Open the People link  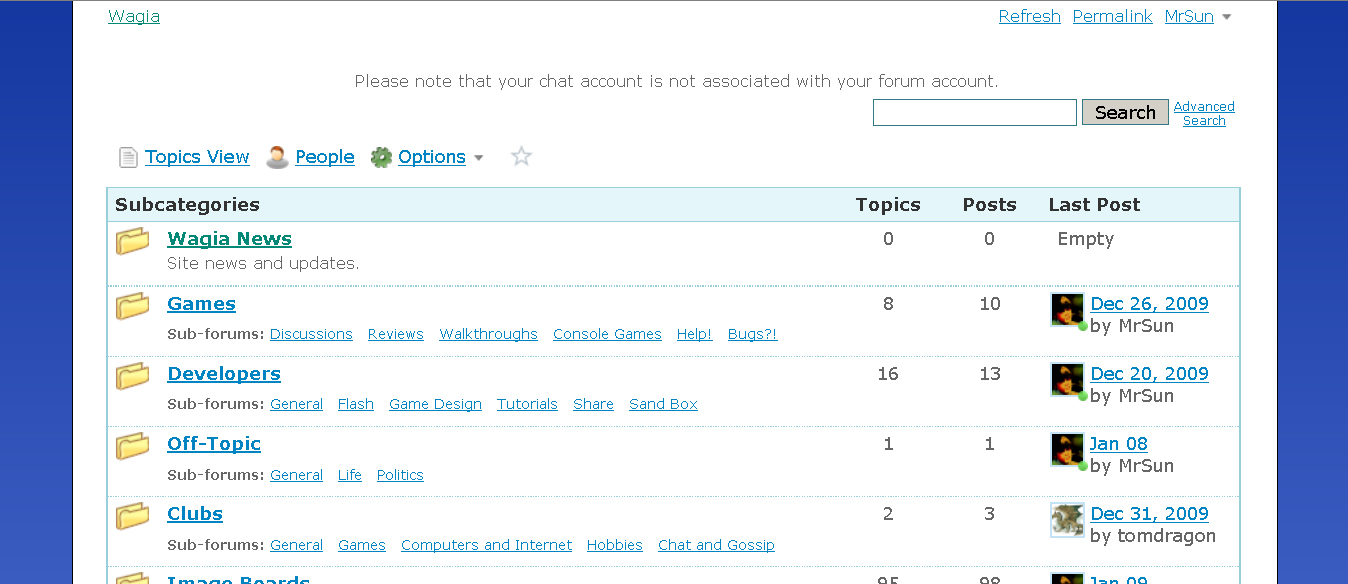[x=325, y=157]
